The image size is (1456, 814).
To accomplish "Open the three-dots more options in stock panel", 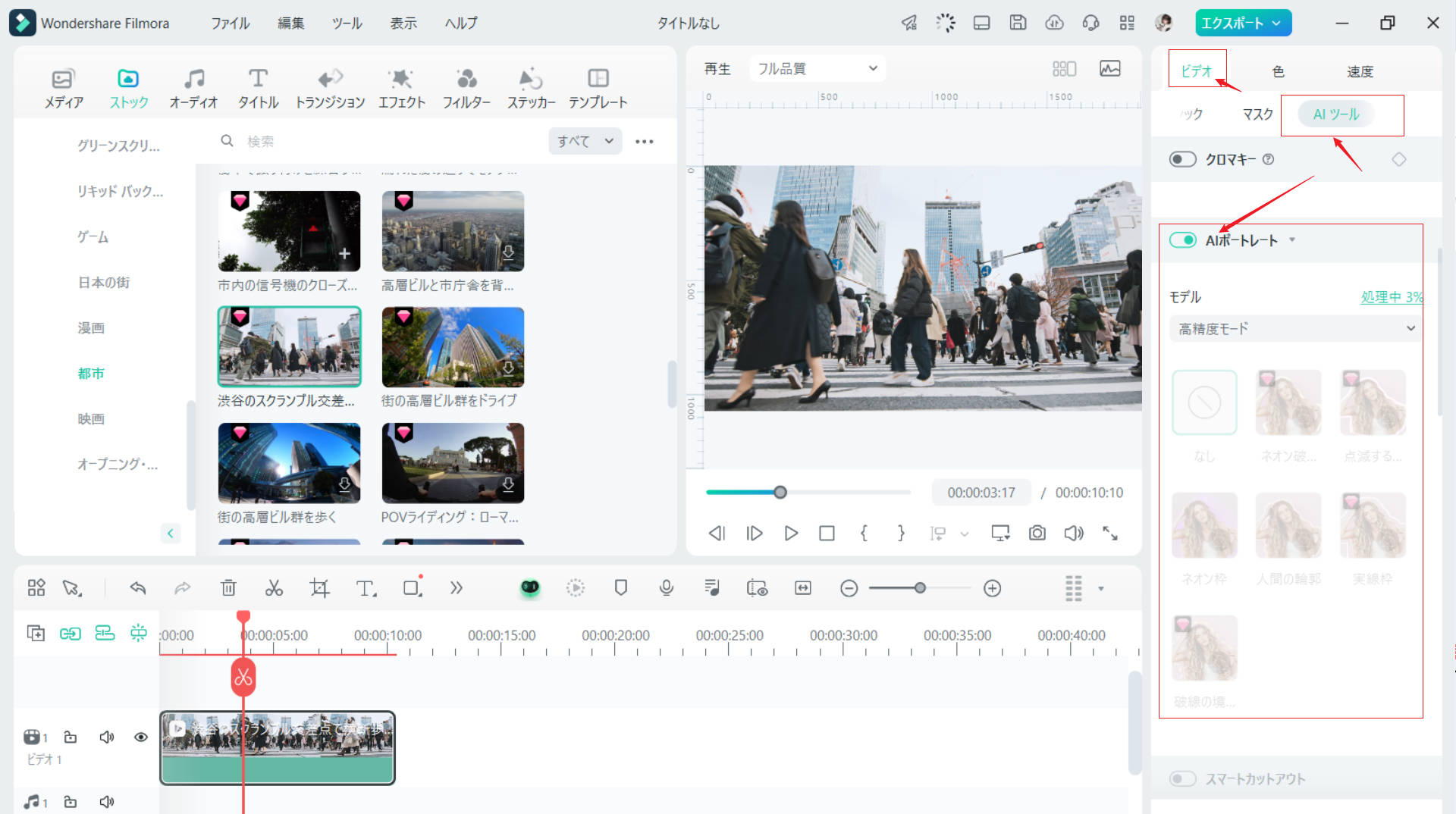I will pos(645,142).
